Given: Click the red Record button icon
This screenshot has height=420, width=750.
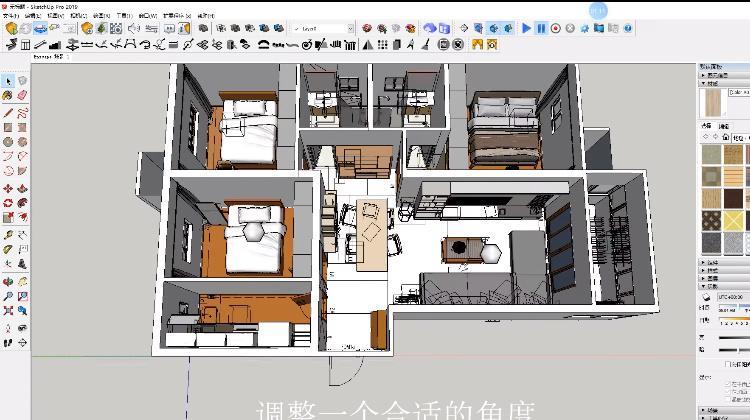Looking at the screenshot, I should pyautogui.click(x=556, y=29).
